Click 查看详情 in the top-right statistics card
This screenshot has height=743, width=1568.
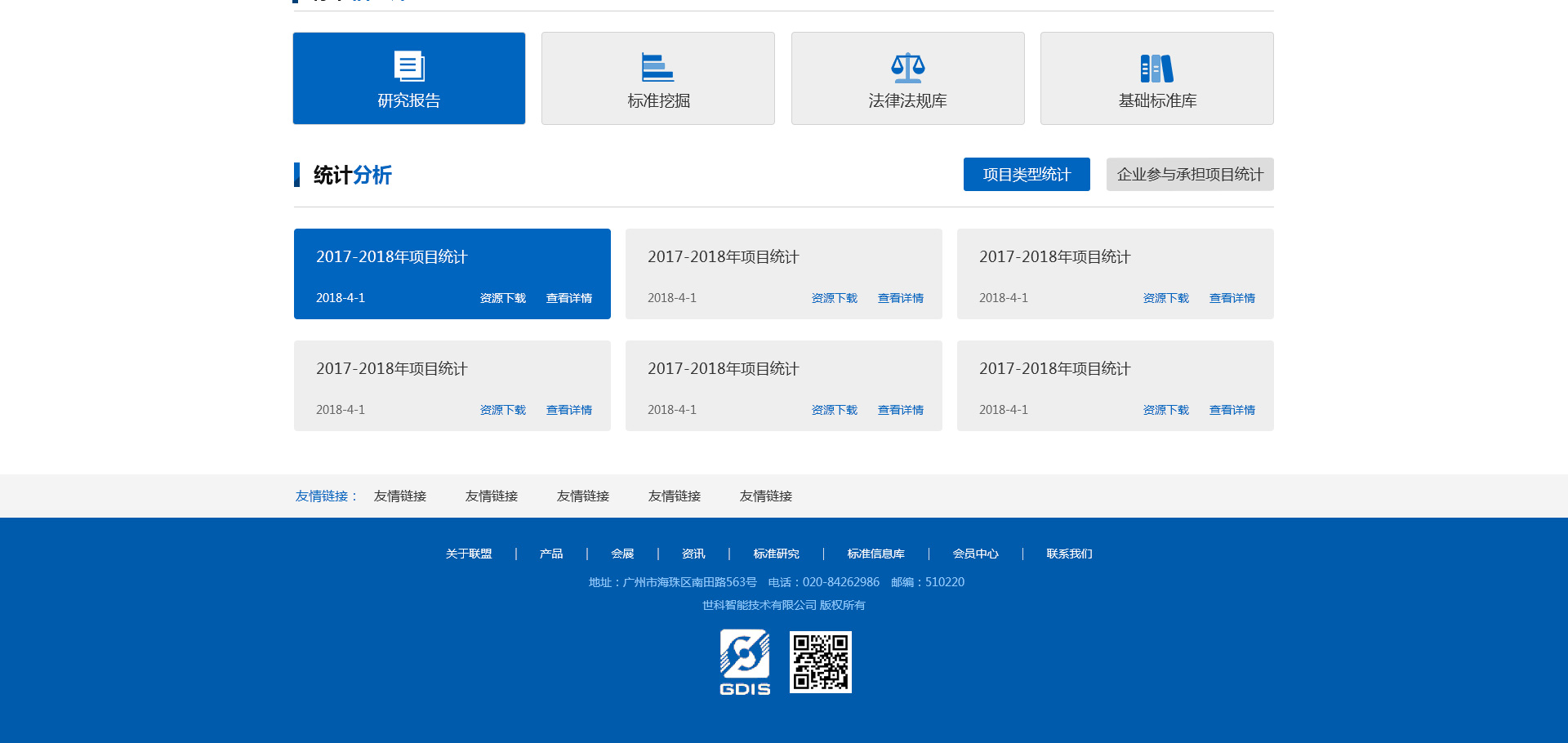(x=1232, y=298)
